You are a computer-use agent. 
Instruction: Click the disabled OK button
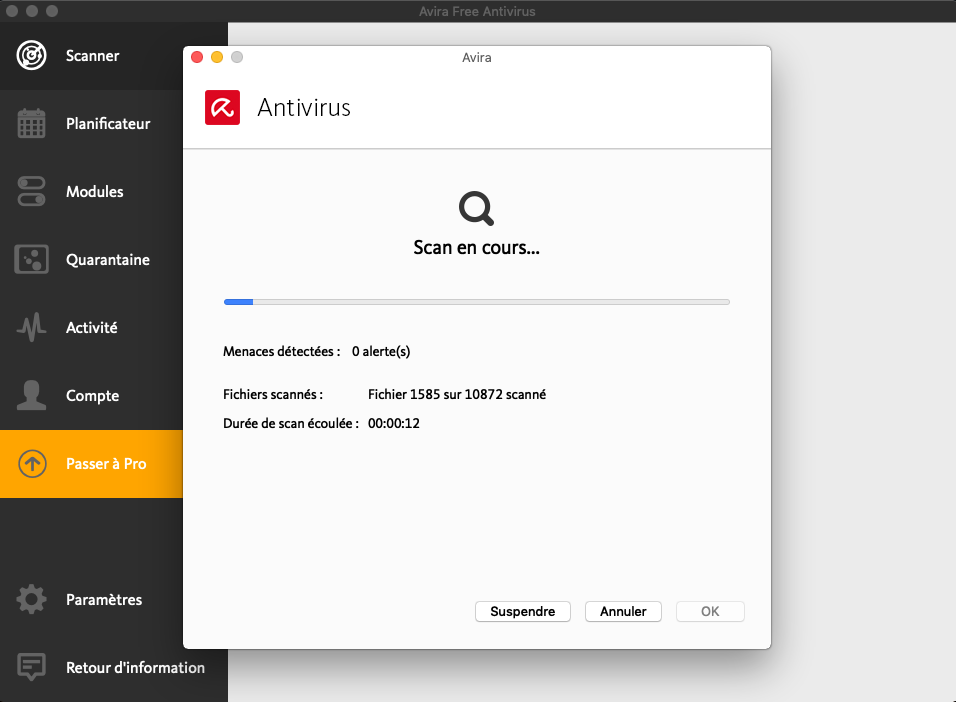click(x=710, y=611)
